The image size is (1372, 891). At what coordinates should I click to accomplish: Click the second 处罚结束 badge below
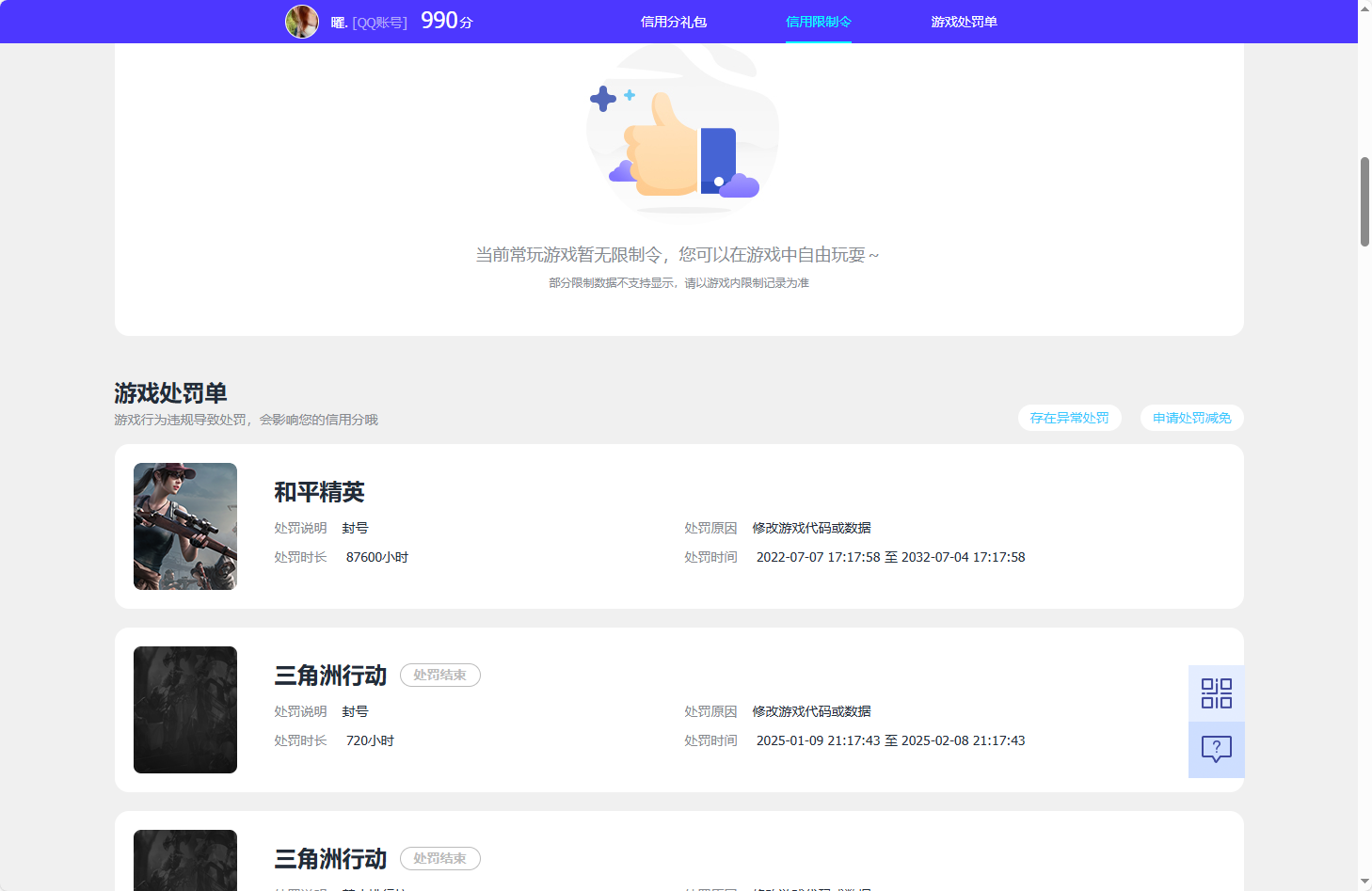click(439, 858)
